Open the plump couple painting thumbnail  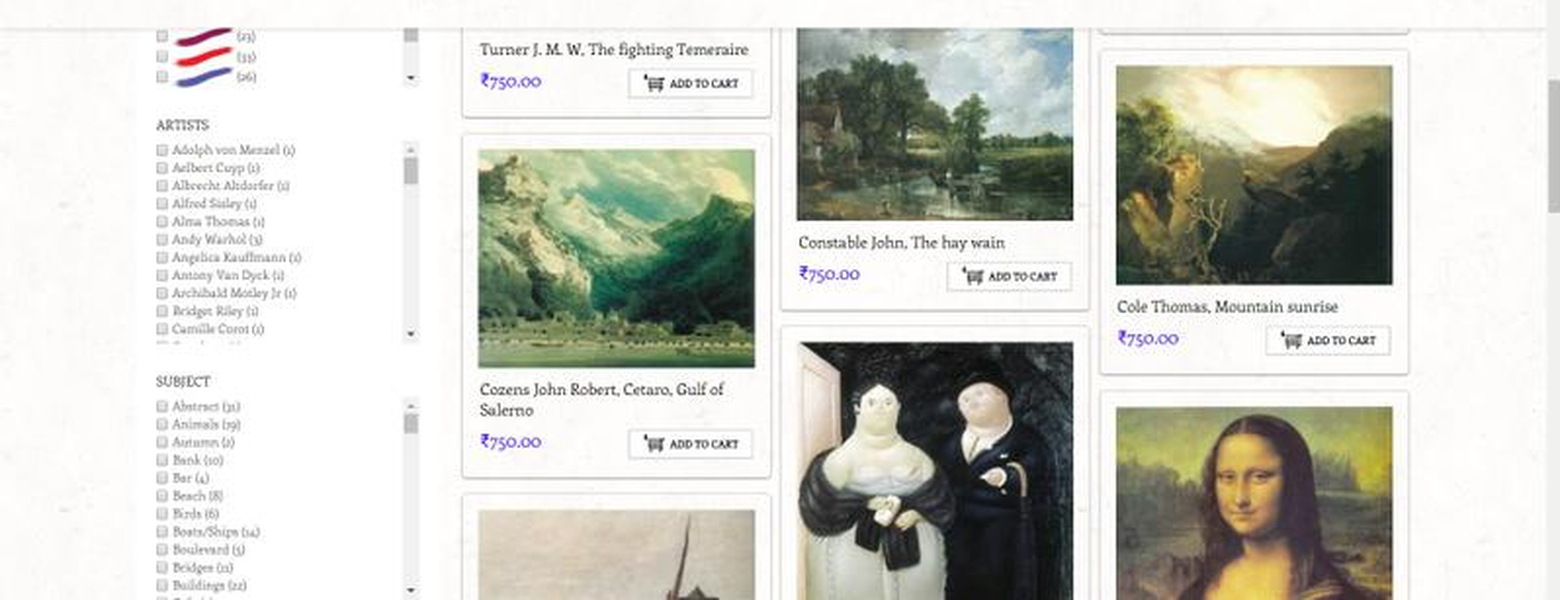[x=935, y=471]
